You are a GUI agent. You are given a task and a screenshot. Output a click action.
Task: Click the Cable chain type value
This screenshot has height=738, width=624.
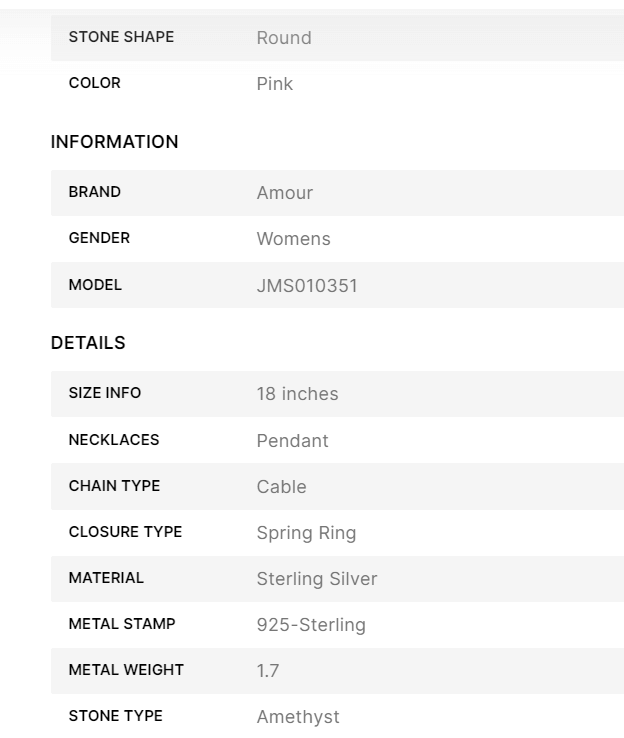pos(281,487)
